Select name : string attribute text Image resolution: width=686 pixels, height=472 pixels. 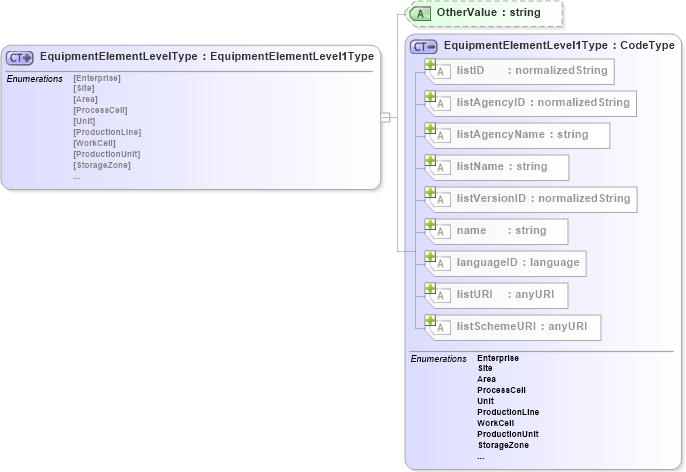click(501, 230)
